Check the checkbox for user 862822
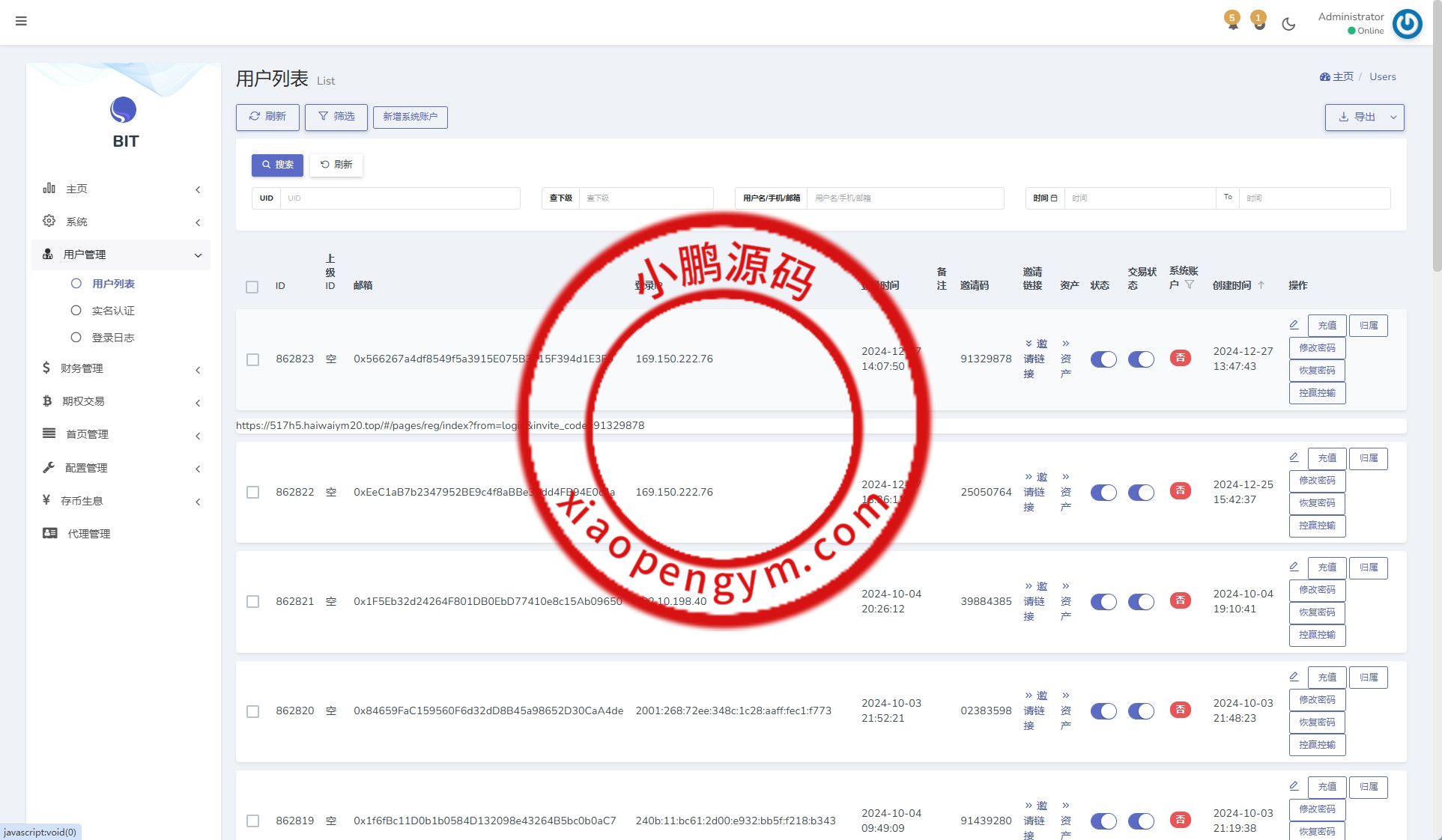 [253, 493]
